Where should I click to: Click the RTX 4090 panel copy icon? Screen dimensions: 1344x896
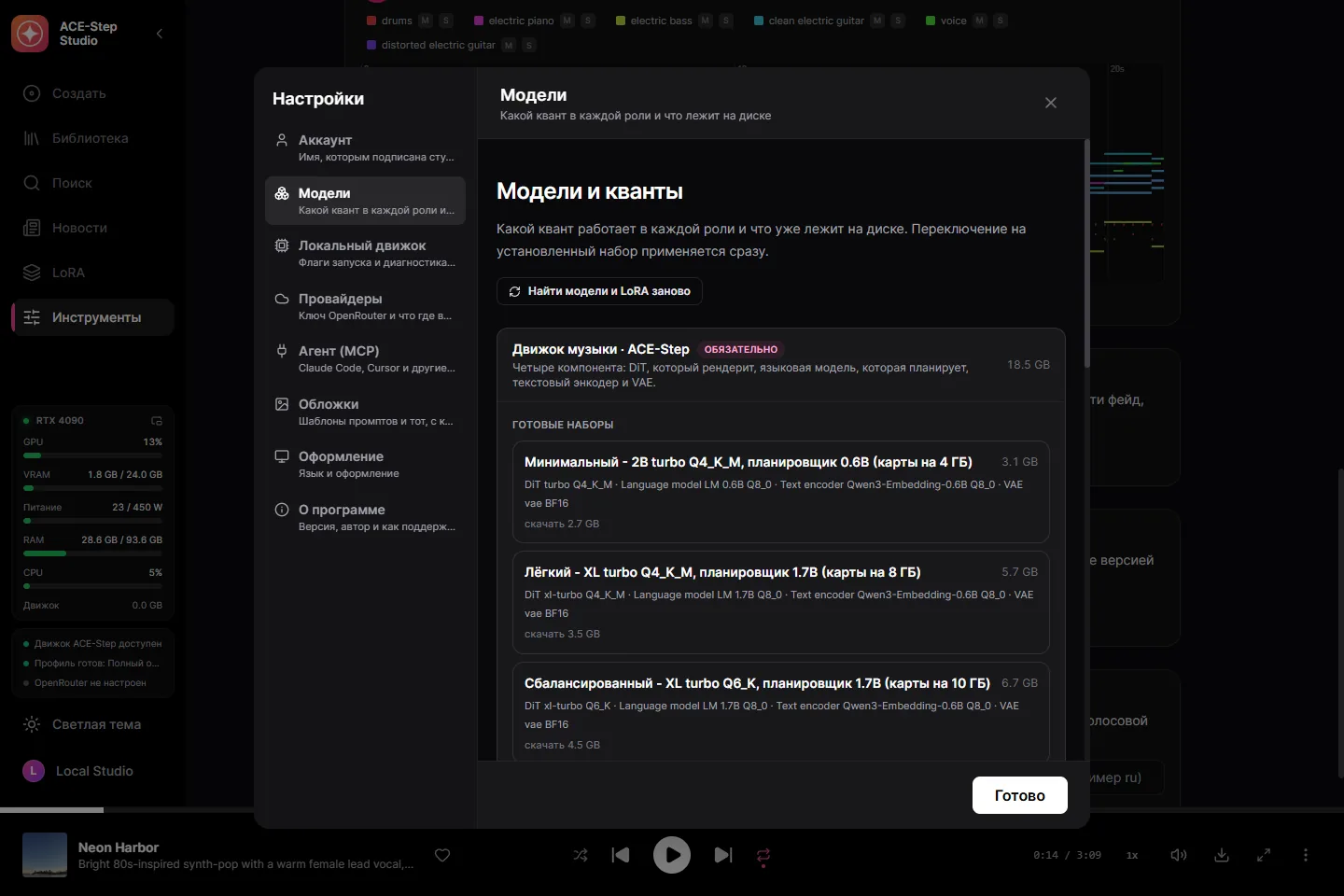157,421
